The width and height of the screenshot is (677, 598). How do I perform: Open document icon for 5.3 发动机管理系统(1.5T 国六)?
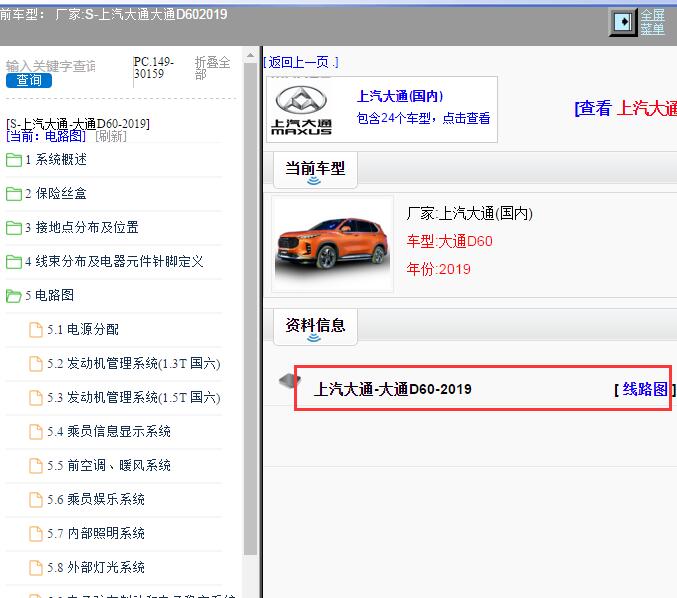36,398
